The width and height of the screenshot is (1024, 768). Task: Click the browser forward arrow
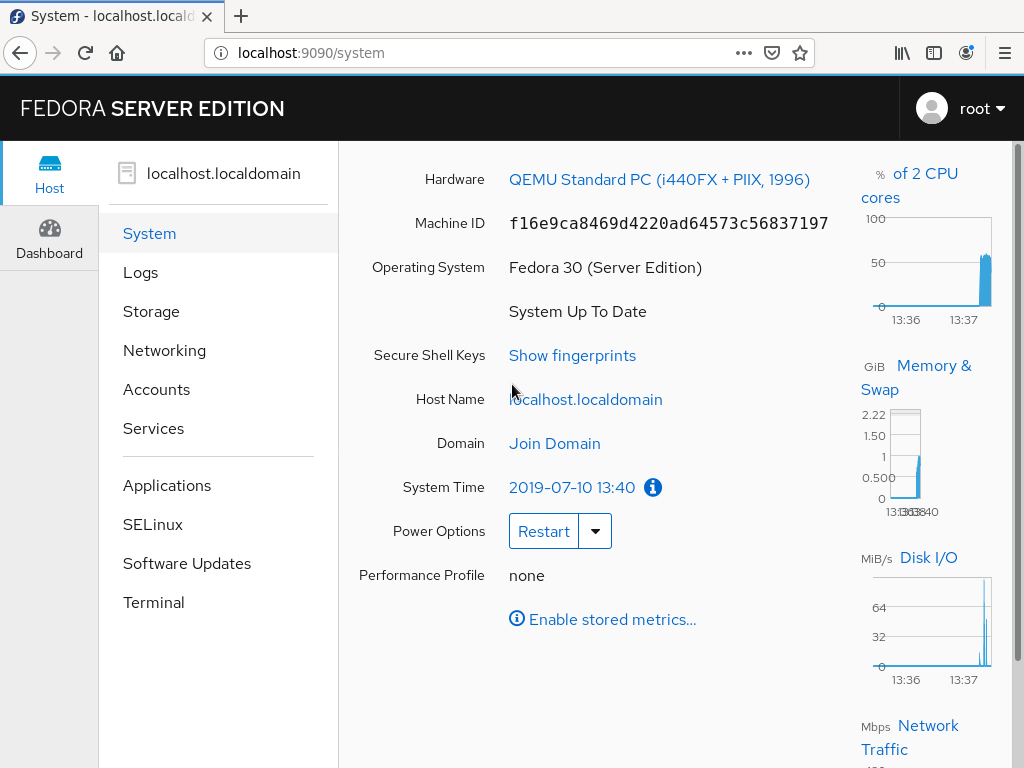click(53, 53)
